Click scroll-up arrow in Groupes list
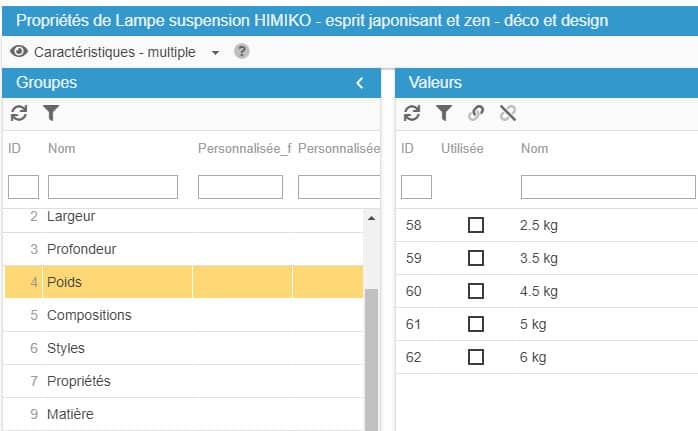698x431 pixels. click(x=371, y=217)
